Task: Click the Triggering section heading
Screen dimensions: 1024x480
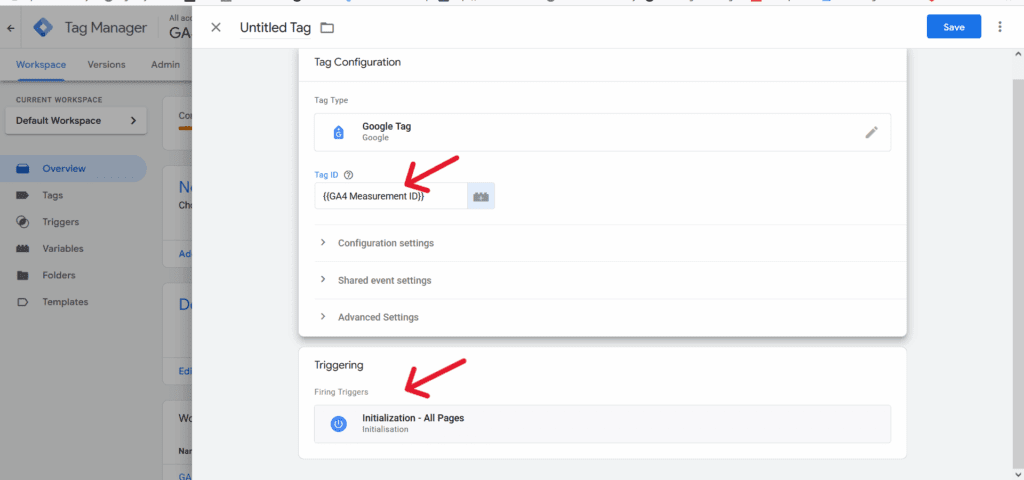Action: point(339,365)
